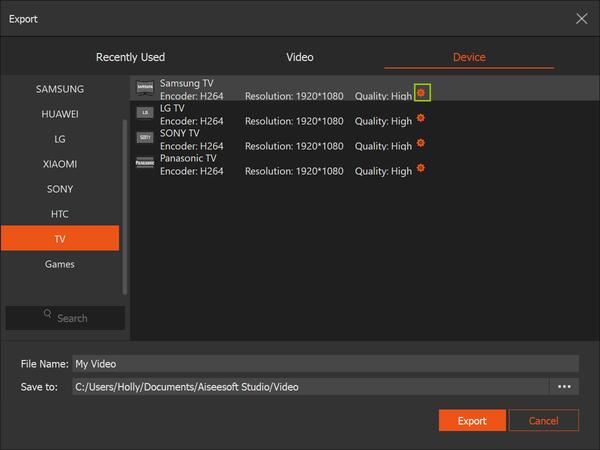Click the Samsung TV brand logo icon
The height and width of the screenshot is (450, 600).
click(145, 87)
